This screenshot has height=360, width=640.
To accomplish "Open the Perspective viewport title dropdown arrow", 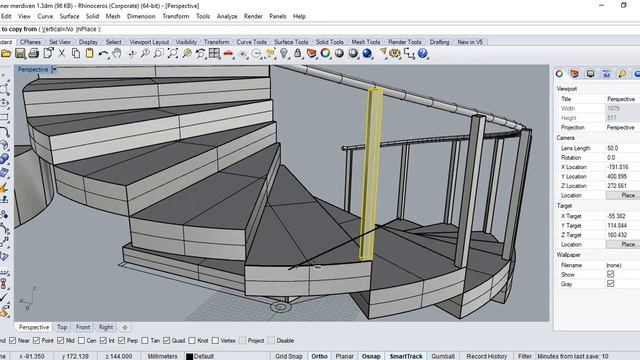I will [54, 70].
